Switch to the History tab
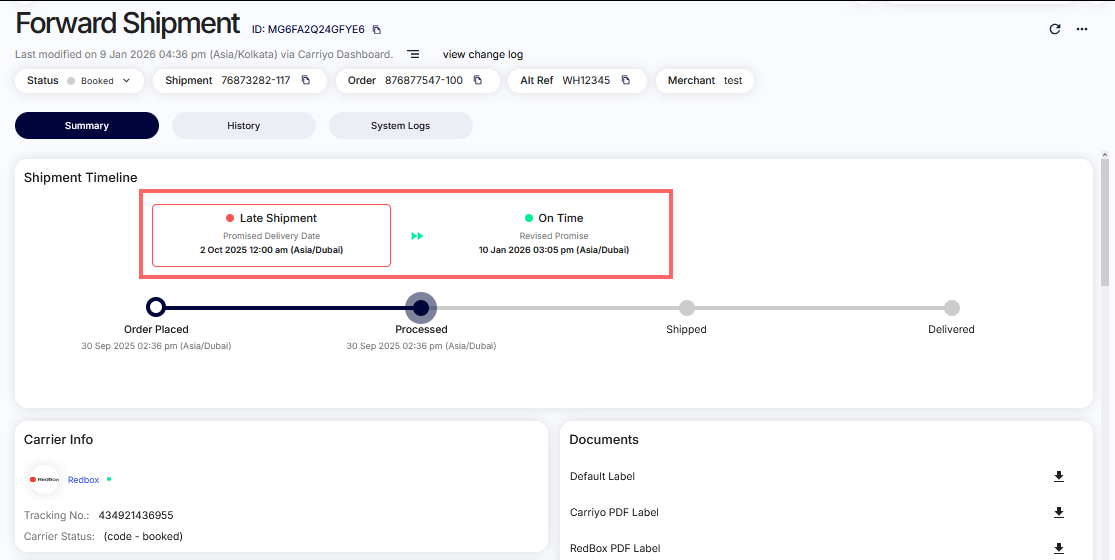The height and width of the screenshot is (560, 1115). [x=243, y=126]
